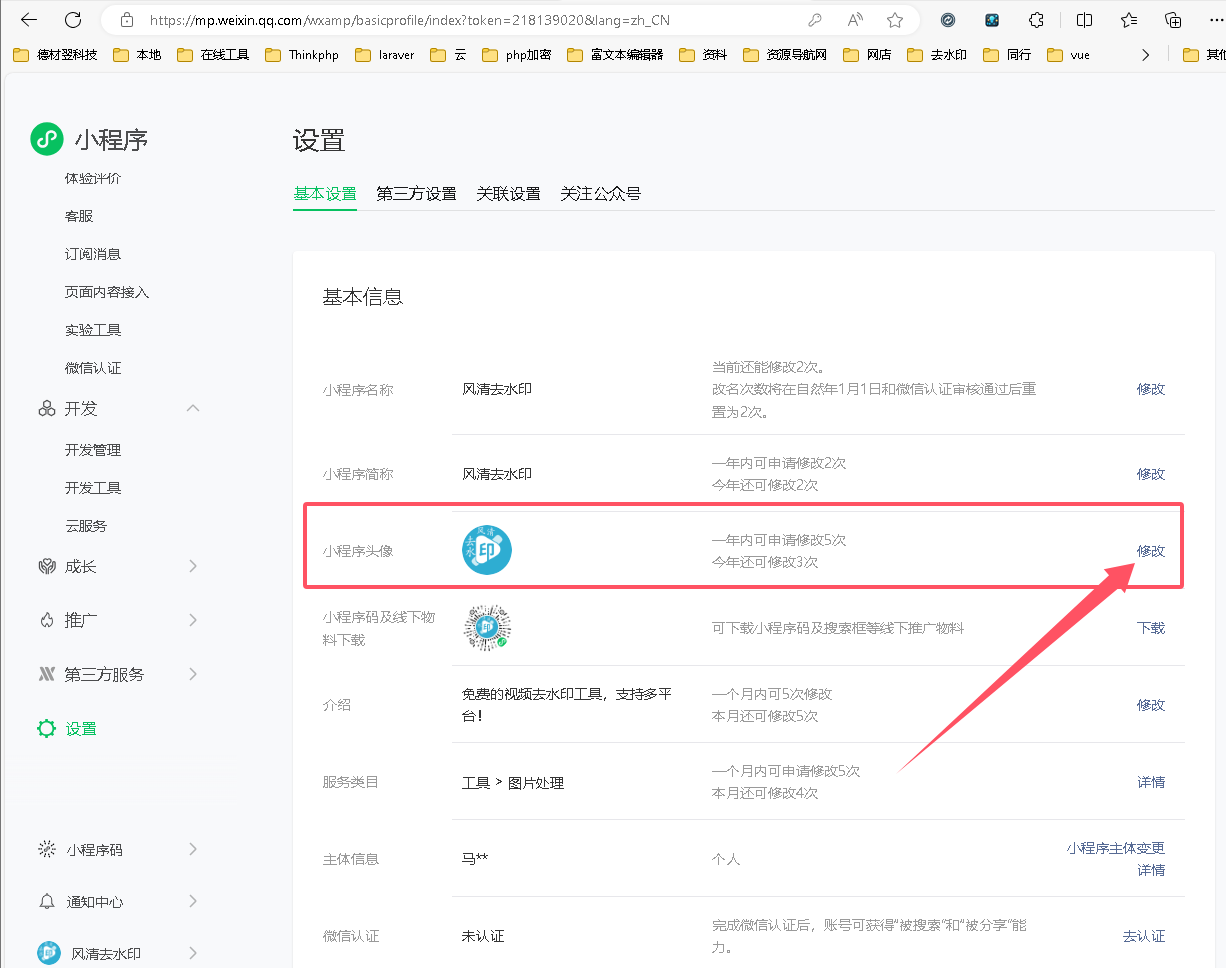Open the 去水印 bookmark folder
The image size is (1226, 968).
(x=937, y=55)
